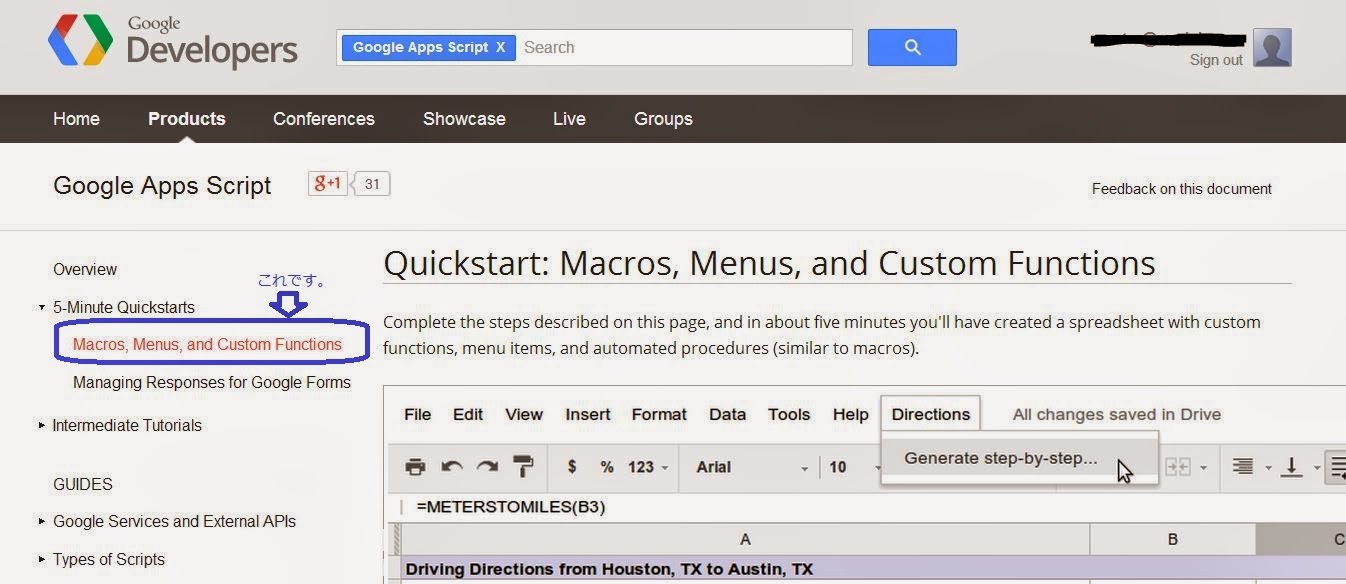Open the Products nav tab
Image resolution: width=1346 pixels, height=584 pixels.
(187, 119)
